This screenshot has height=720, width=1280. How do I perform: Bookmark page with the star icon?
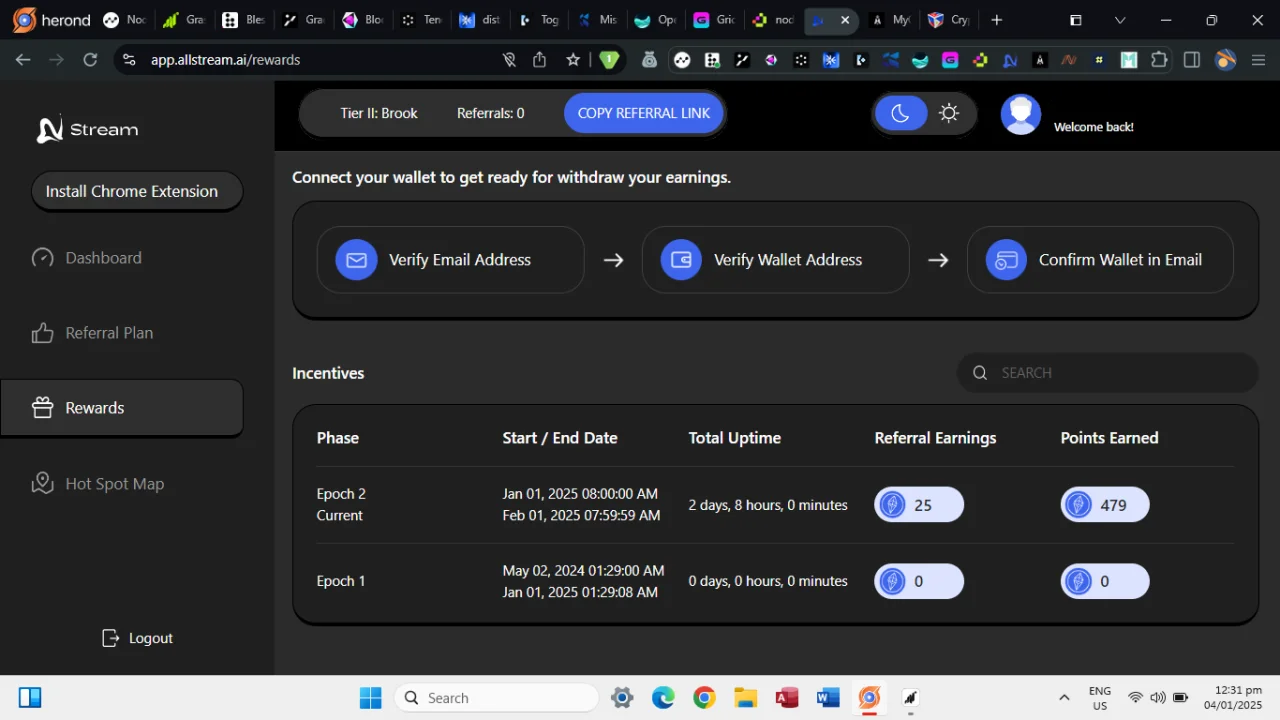(x=573, y=60)
